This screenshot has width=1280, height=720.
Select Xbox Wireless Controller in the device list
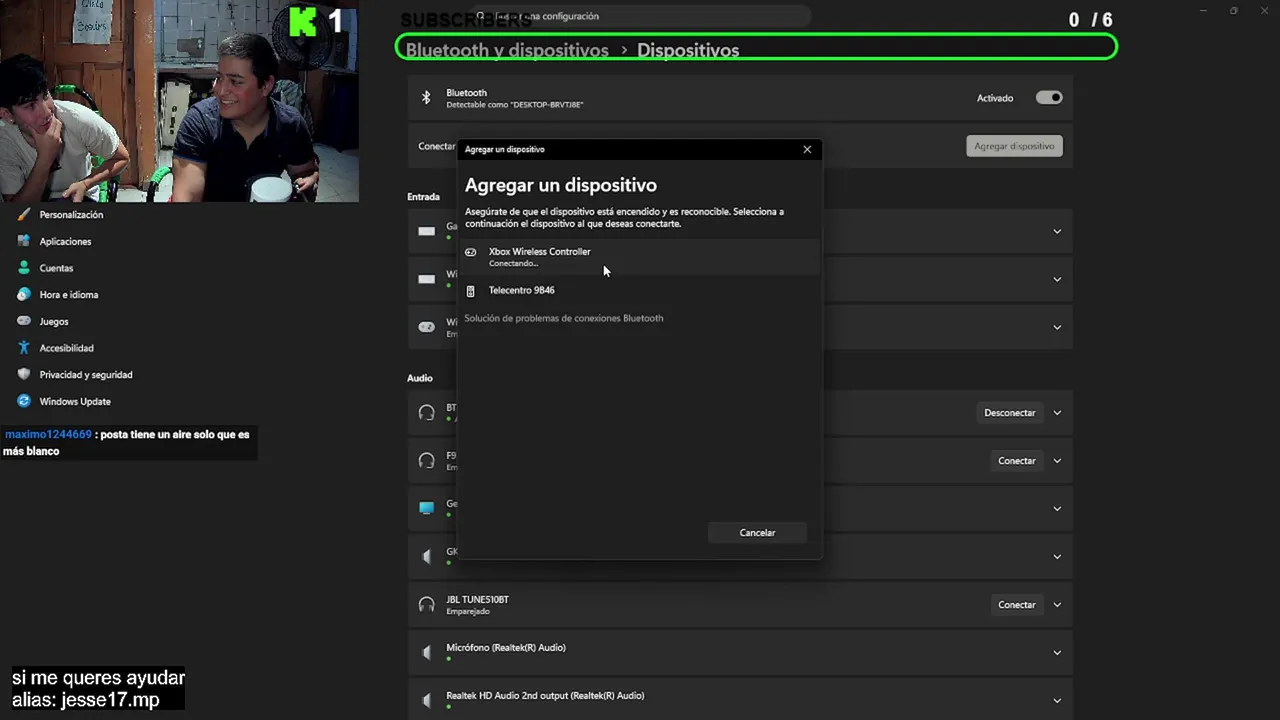click(639, 257)
